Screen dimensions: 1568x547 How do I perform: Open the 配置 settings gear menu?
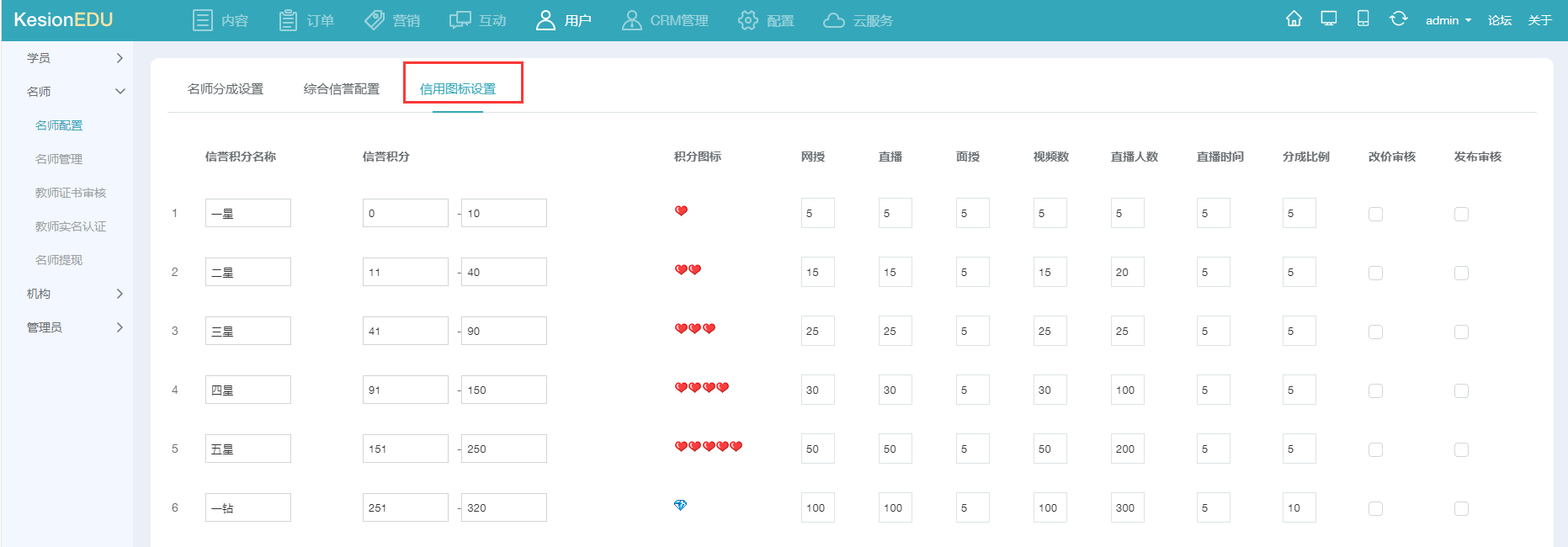pyautogui.click(x=766, y=20)
